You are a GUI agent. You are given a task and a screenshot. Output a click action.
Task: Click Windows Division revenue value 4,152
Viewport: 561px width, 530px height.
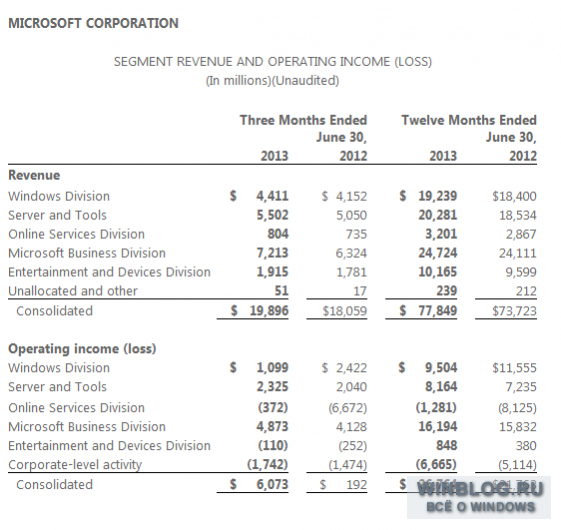pos(351,196)
